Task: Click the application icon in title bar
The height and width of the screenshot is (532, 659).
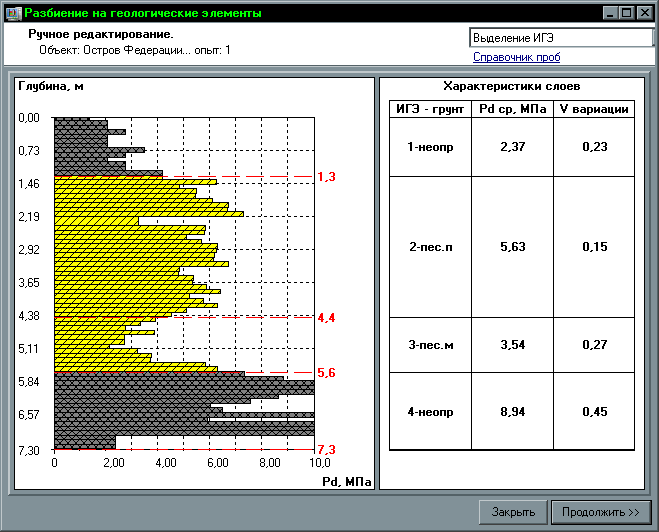Action: click(x=13, y=14)
